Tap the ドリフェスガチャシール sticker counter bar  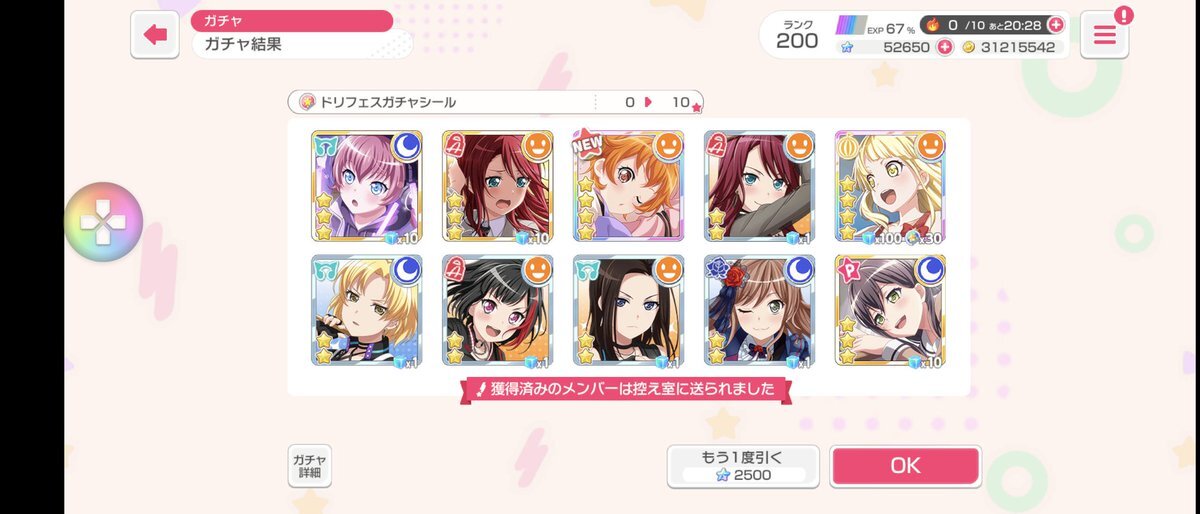496,102
